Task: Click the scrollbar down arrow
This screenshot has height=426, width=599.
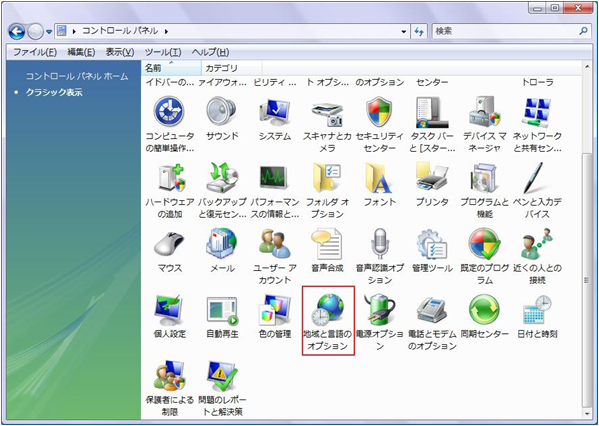Action: click(587, 413)
